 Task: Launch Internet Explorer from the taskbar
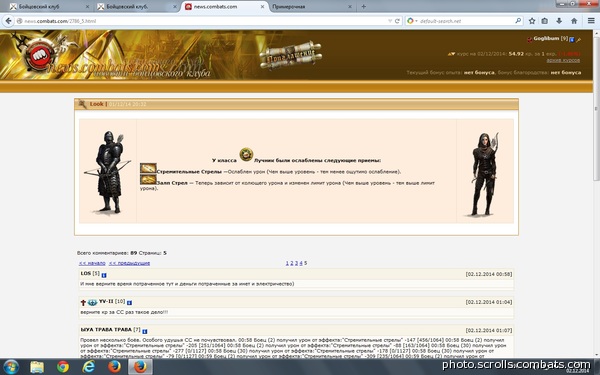(x=88, y=367)
